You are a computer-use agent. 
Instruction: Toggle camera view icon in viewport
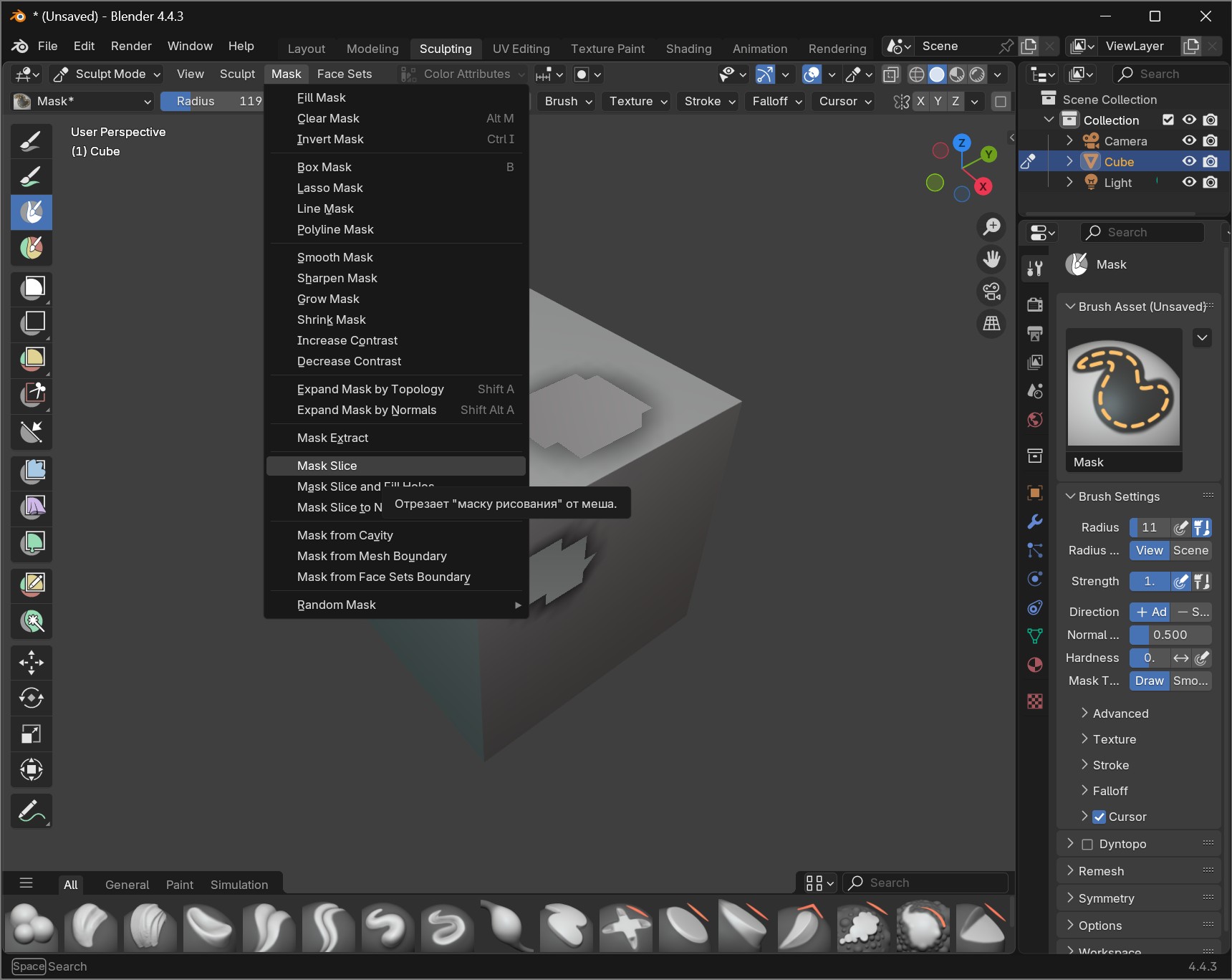[x=991, y=292]
